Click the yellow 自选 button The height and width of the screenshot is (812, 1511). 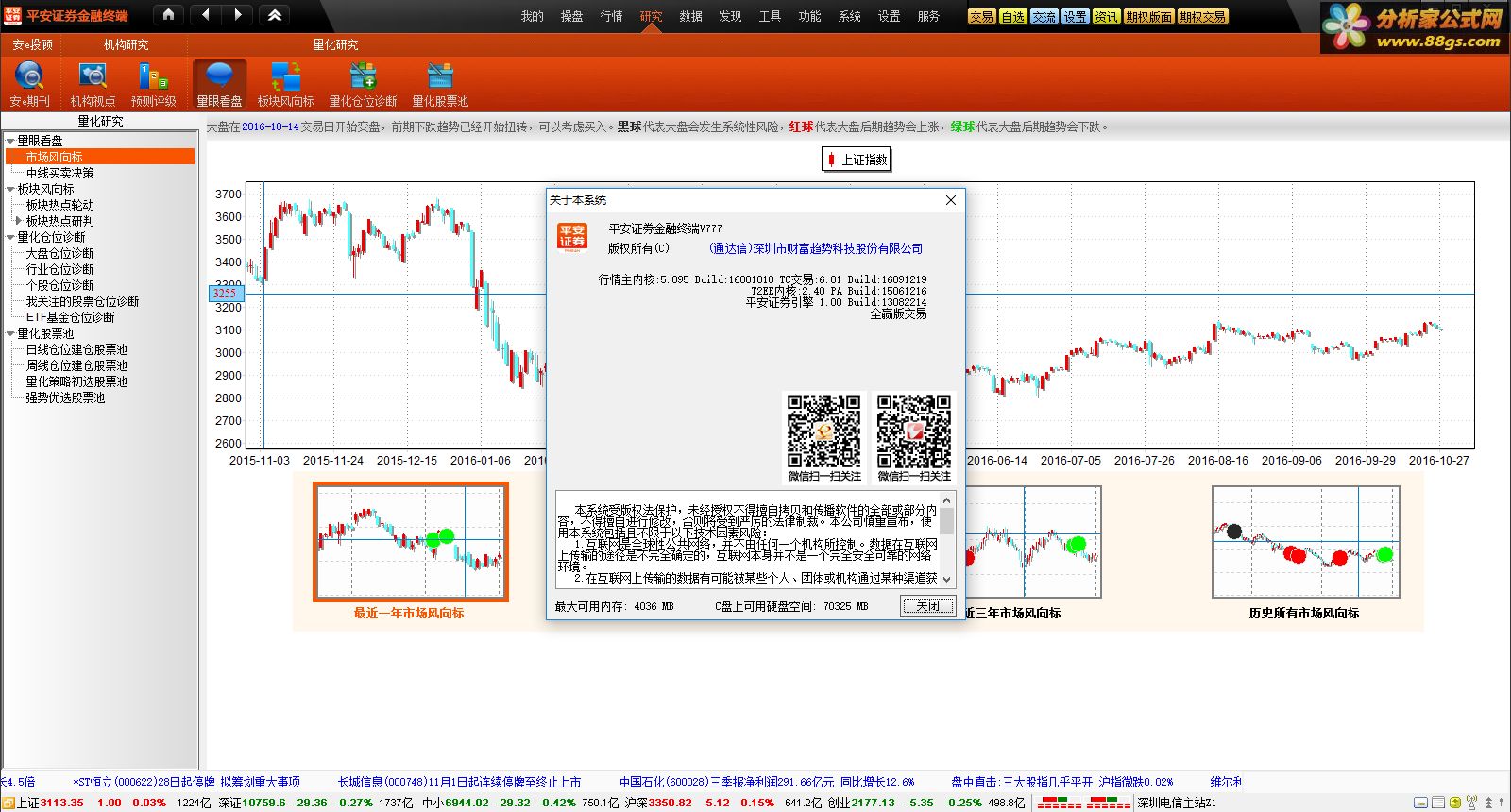1012,16
